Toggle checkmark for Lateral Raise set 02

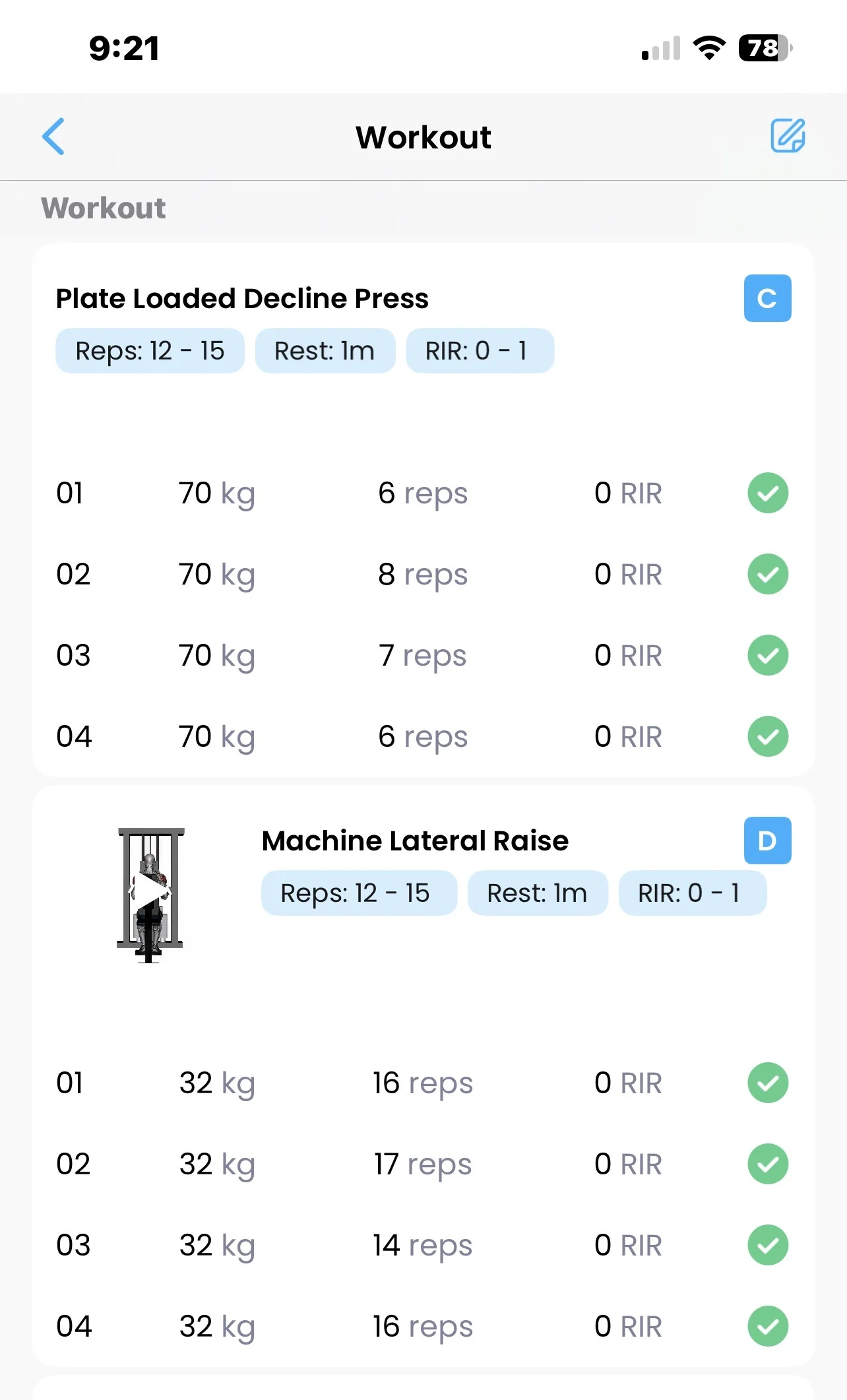(768, 1164)
